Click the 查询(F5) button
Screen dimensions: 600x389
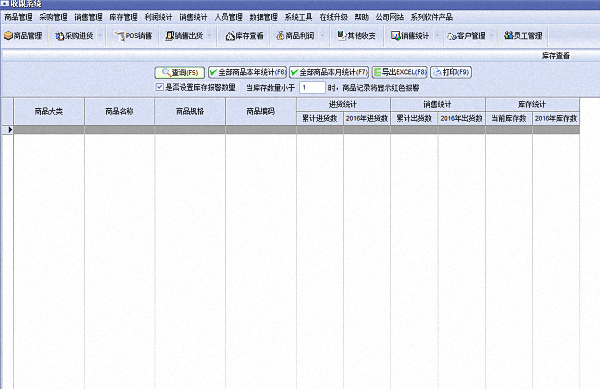(179, 72)
